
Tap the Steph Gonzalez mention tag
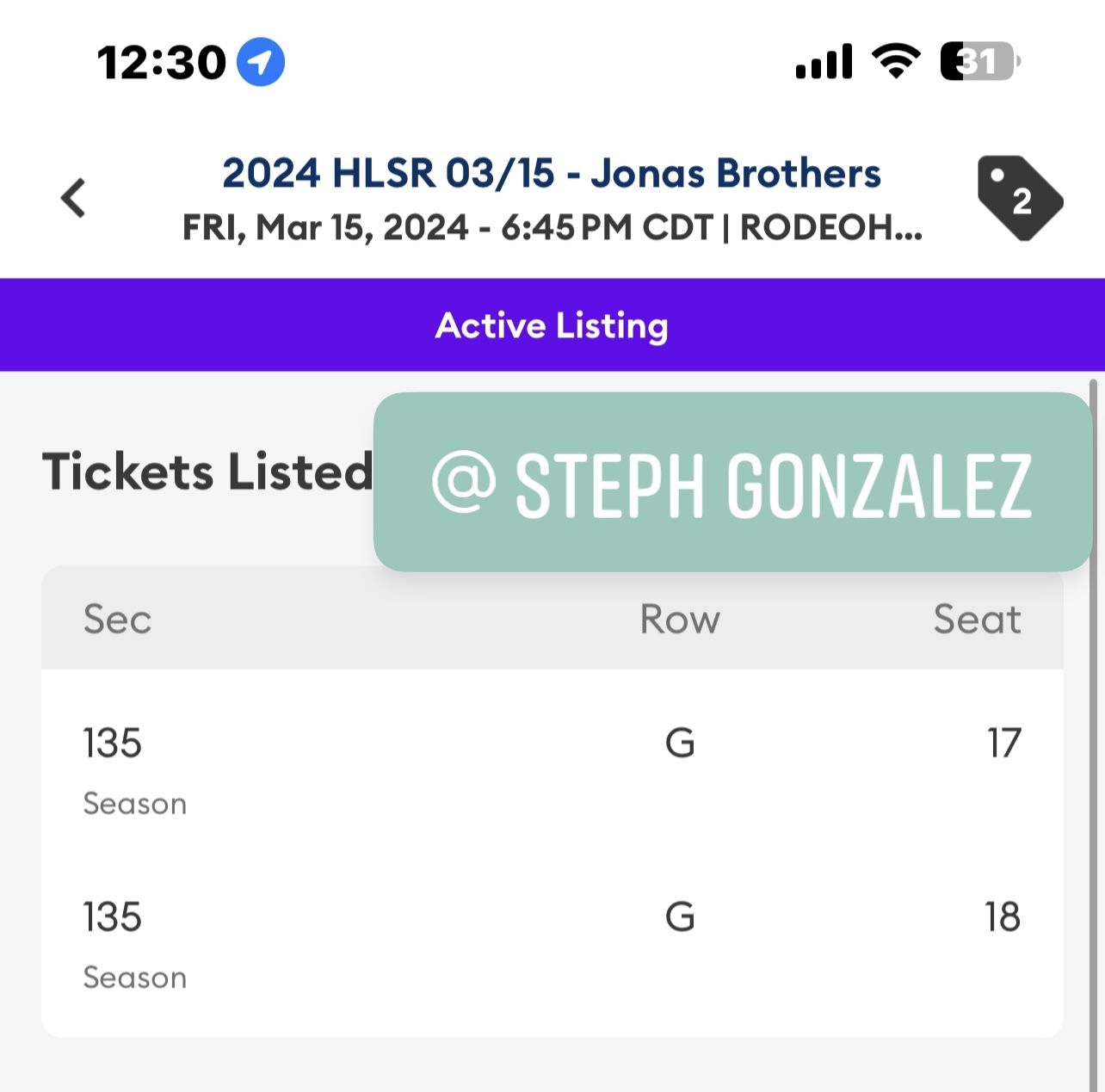(x=732, y=483)
